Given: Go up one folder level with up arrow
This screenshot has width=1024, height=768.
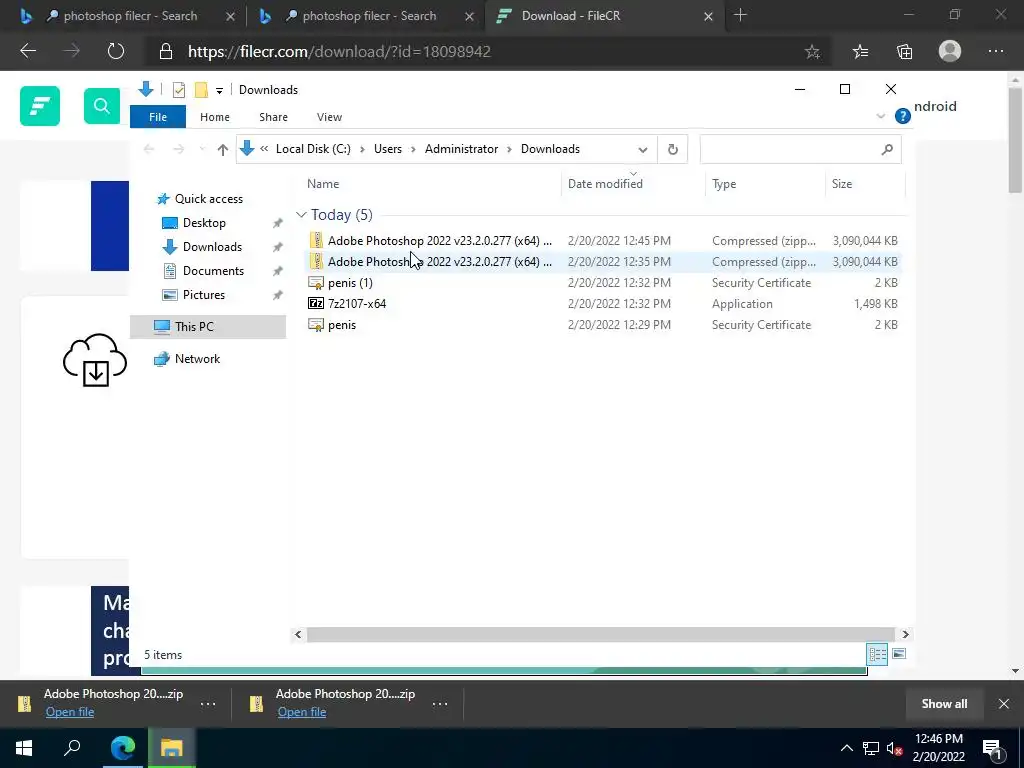Looking at the screenshot, I should (223, 150).
